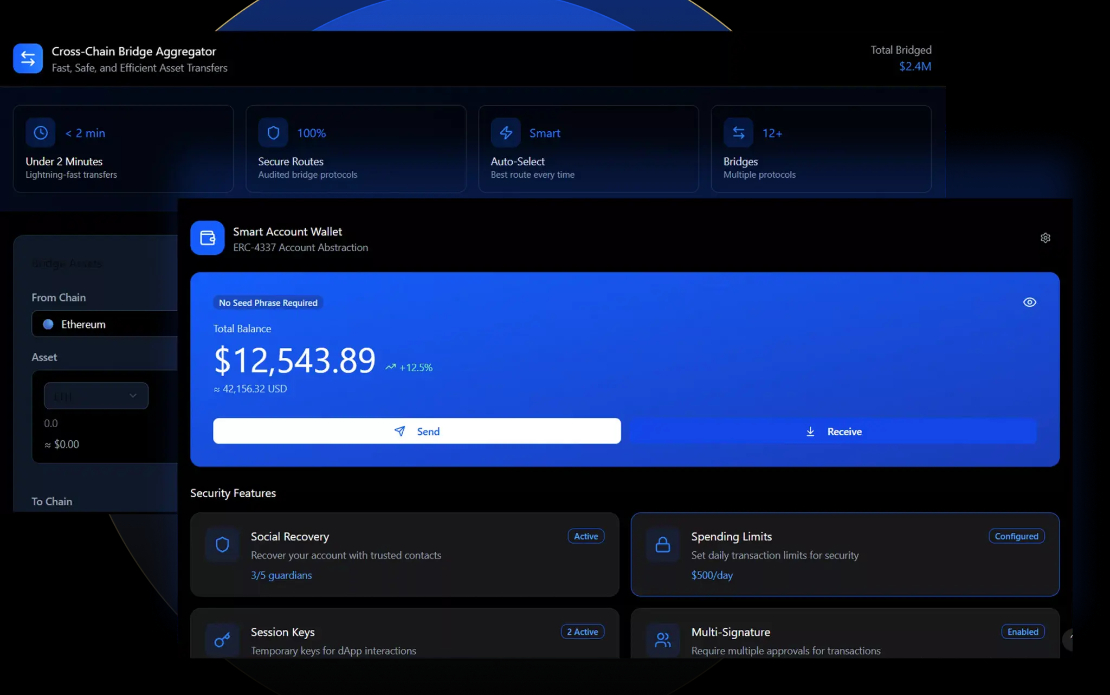Click the trending up arrow icon beside +12.5%
This screenshot has width=1110, height=695.
(390, 367)
